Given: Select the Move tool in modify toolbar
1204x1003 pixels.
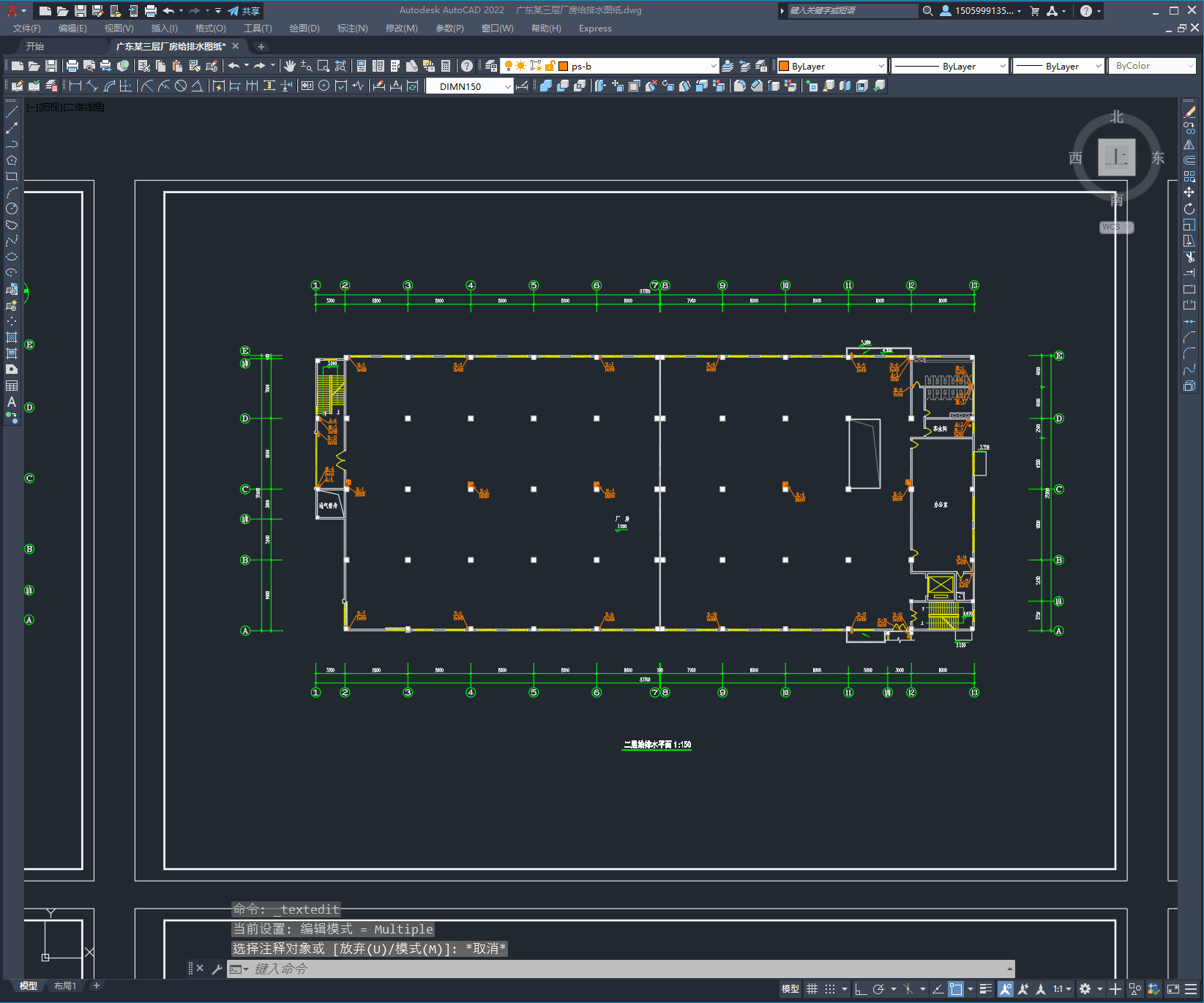Looking at the screenshot, I should (x=1189, y=192).
